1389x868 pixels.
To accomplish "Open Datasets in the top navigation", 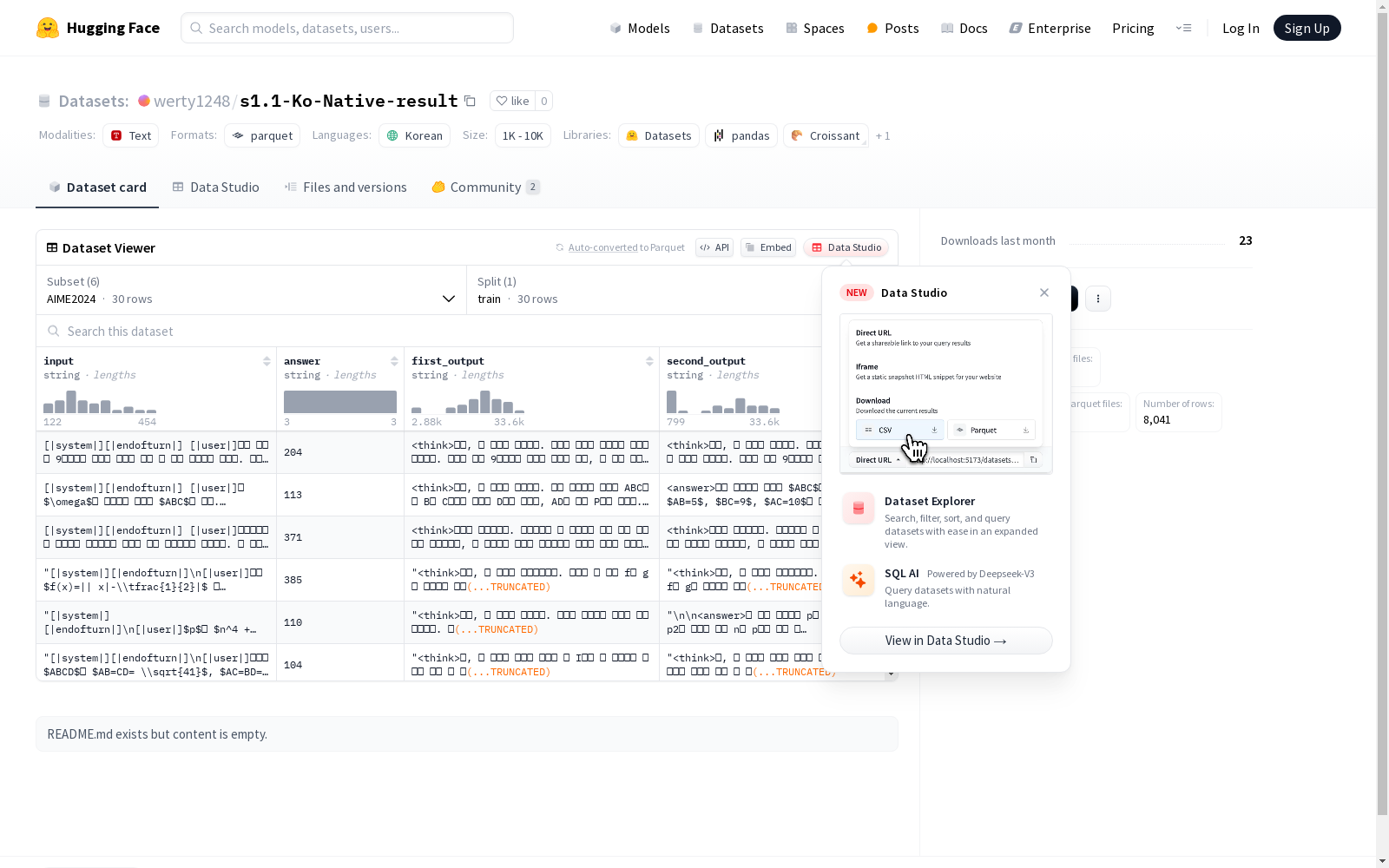I will 727,28.
